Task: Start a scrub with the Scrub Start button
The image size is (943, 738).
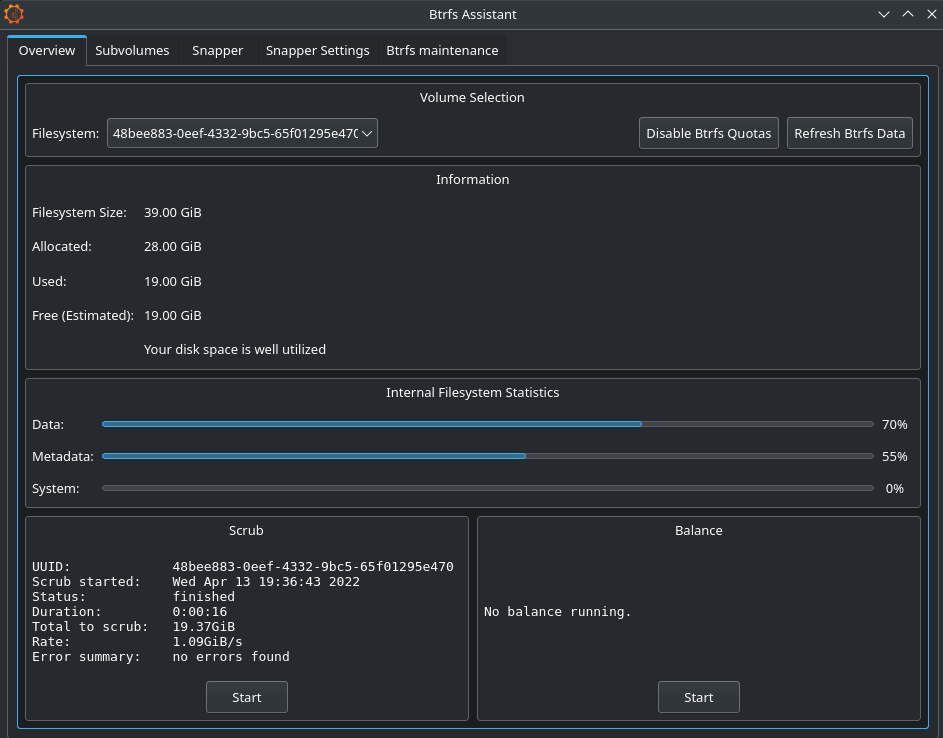Action: tap(246, 697)
